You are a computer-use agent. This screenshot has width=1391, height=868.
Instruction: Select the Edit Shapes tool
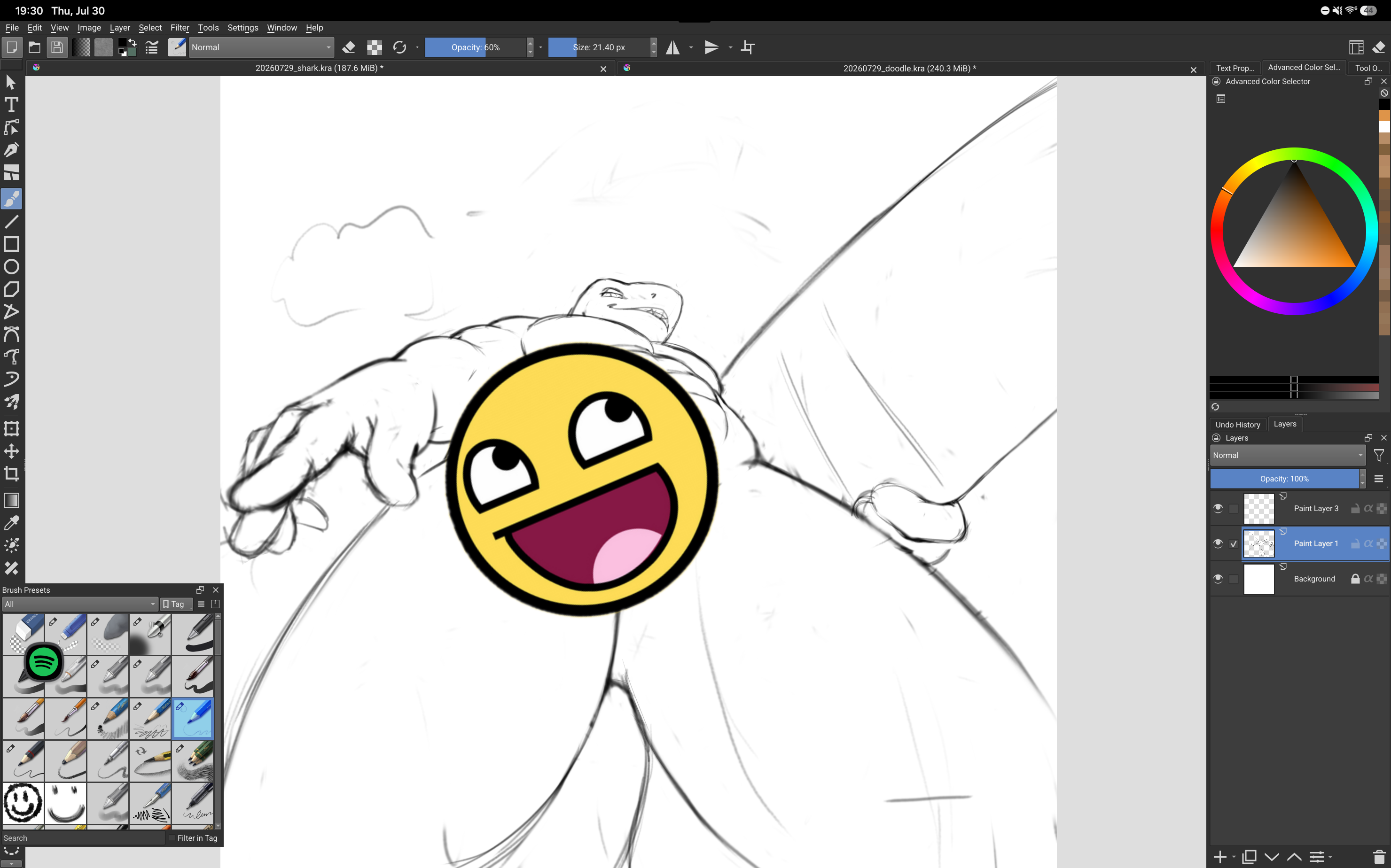click(11, 127)
